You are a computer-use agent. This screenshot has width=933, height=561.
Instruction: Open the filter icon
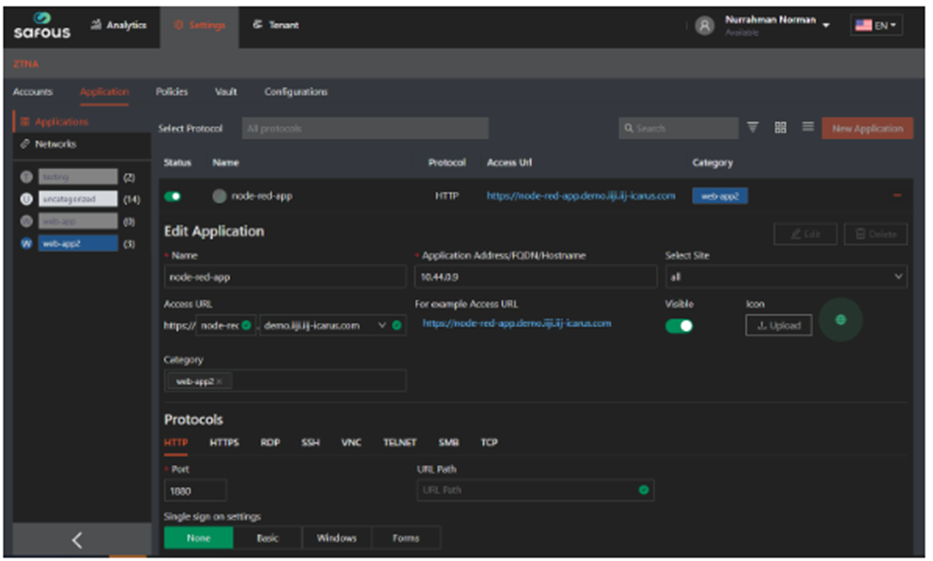753,127
